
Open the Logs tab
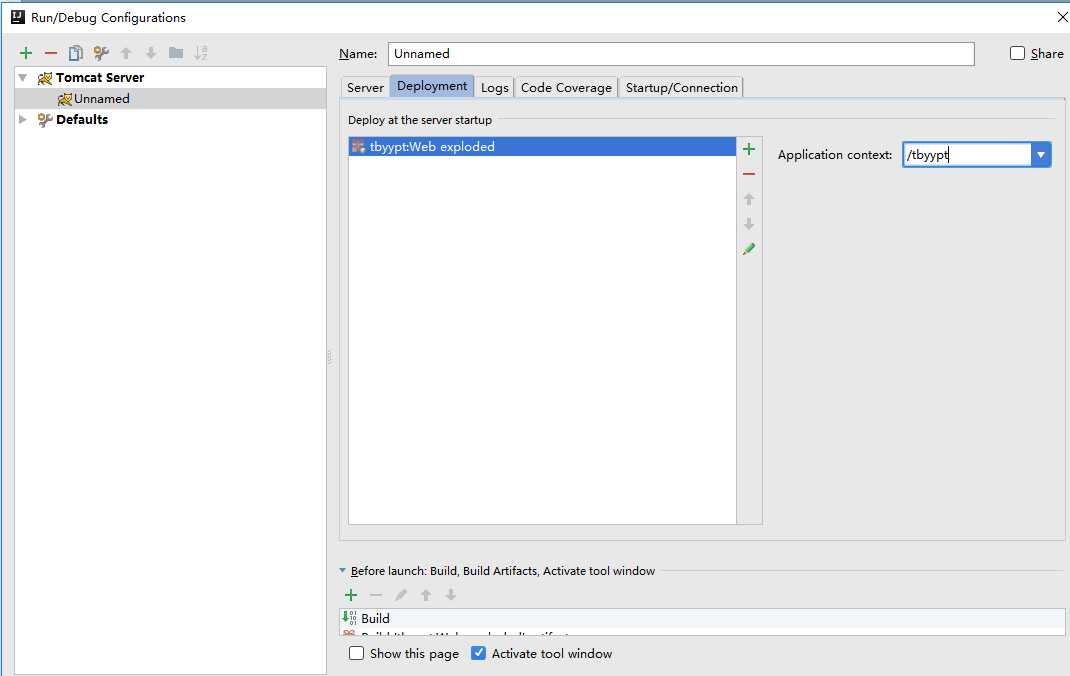click(x=495, y=87)
